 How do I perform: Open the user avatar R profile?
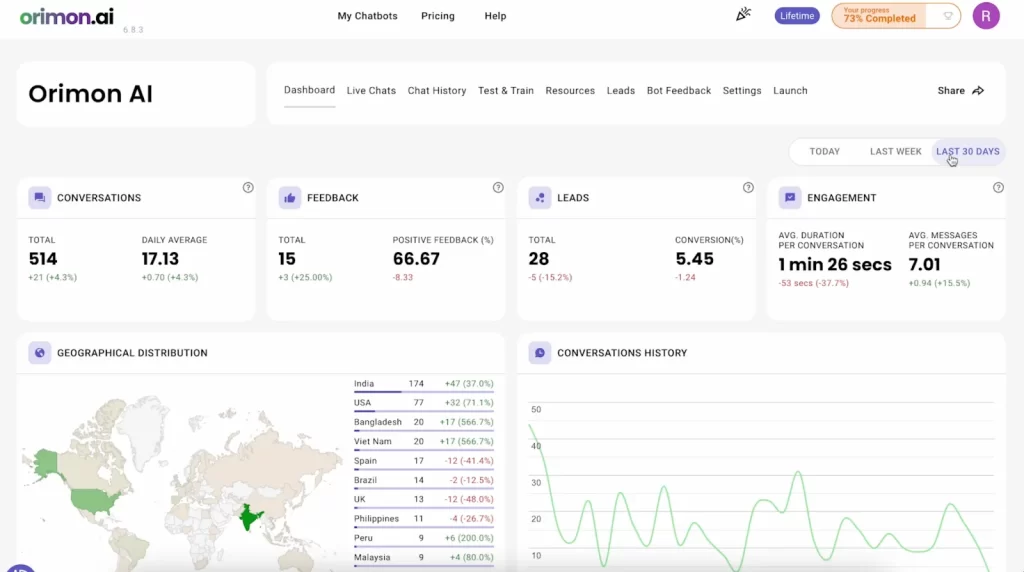click(986, 16)
